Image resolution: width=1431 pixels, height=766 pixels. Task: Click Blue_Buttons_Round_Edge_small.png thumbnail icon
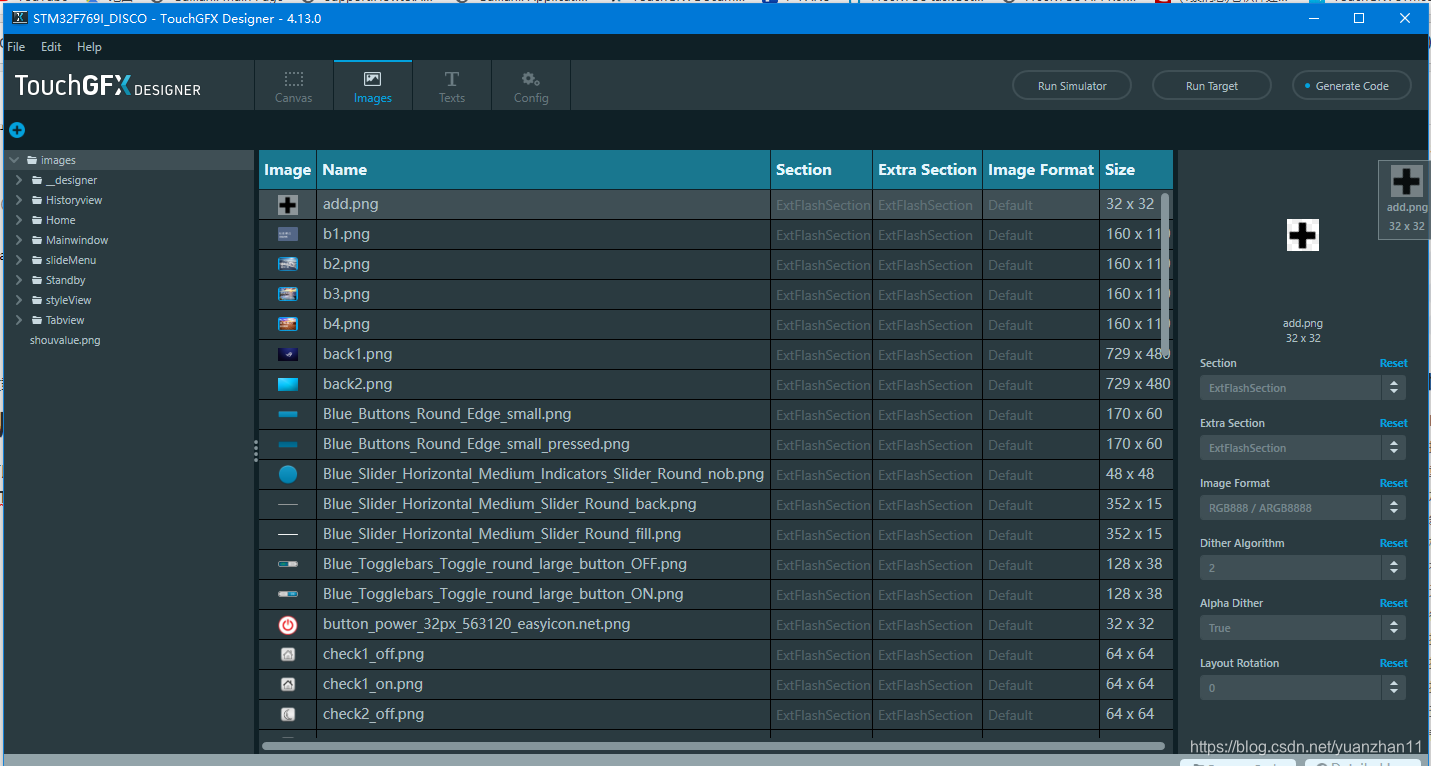click(x=288, y=414)
